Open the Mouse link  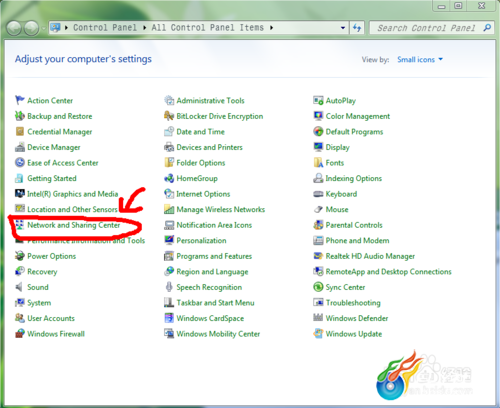337,209
